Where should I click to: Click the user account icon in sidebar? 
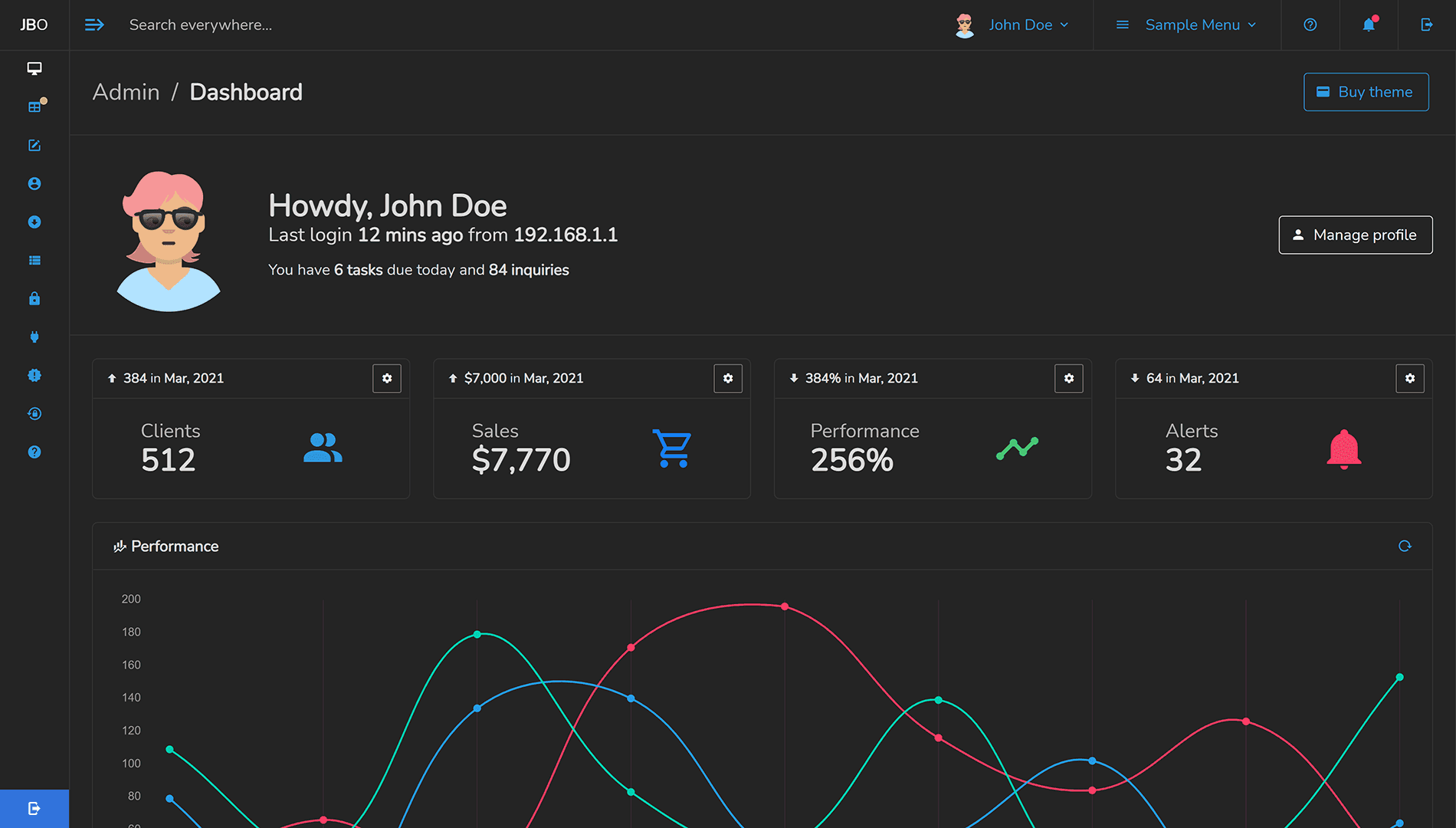[x=34, y=183]
